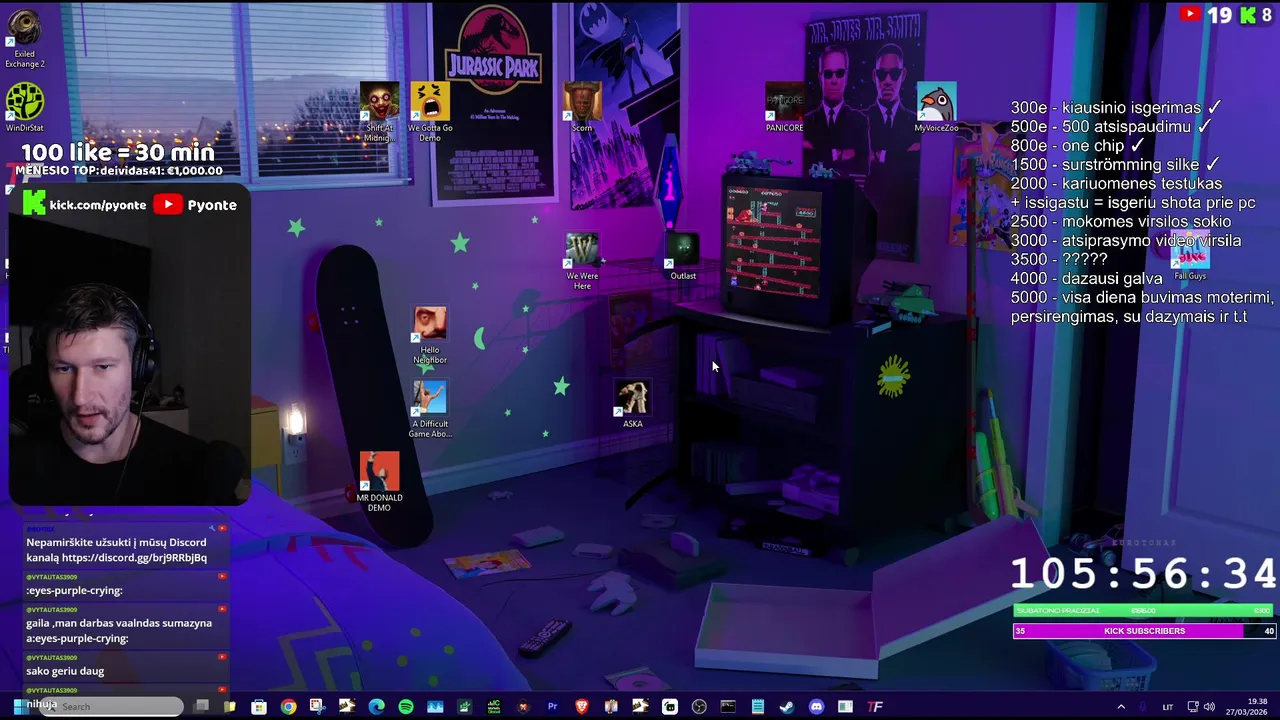
Task: Select the ASKA desktop icon
Action: (632, 404)
